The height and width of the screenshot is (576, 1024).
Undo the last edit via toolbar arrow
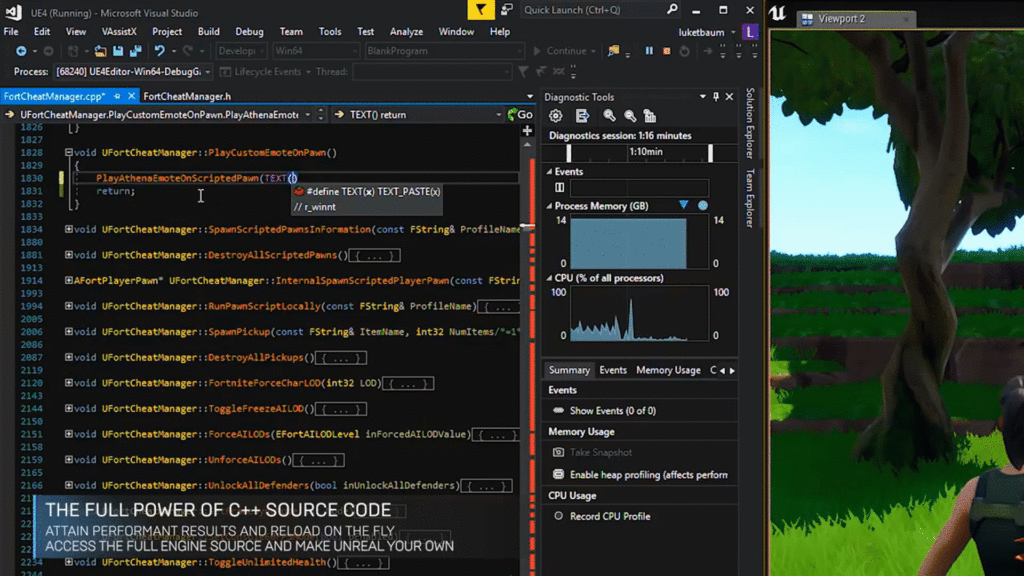(159, 51)
